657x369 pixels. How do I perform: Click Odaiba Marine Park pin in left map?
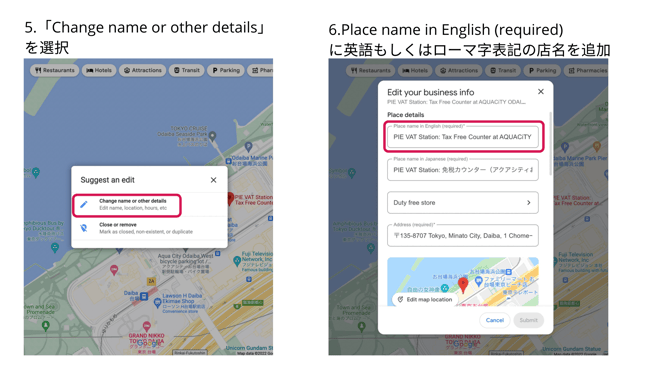[x=248, y=147]
